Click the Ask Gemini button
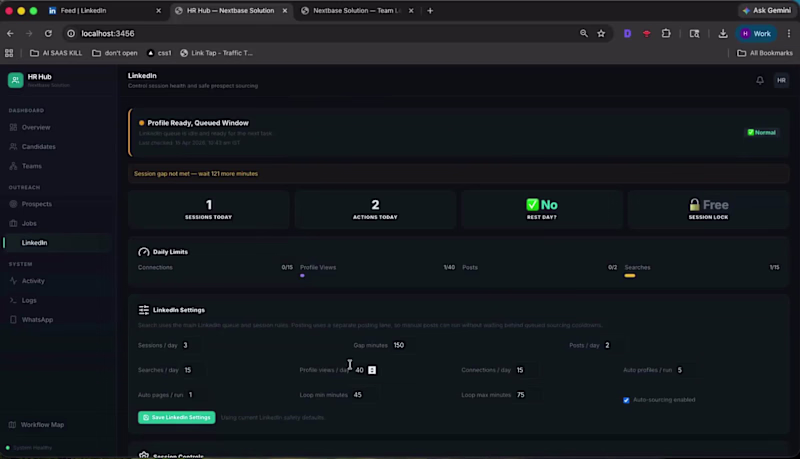The width and height of the screenshot is (800, 459). click(766, 11)
